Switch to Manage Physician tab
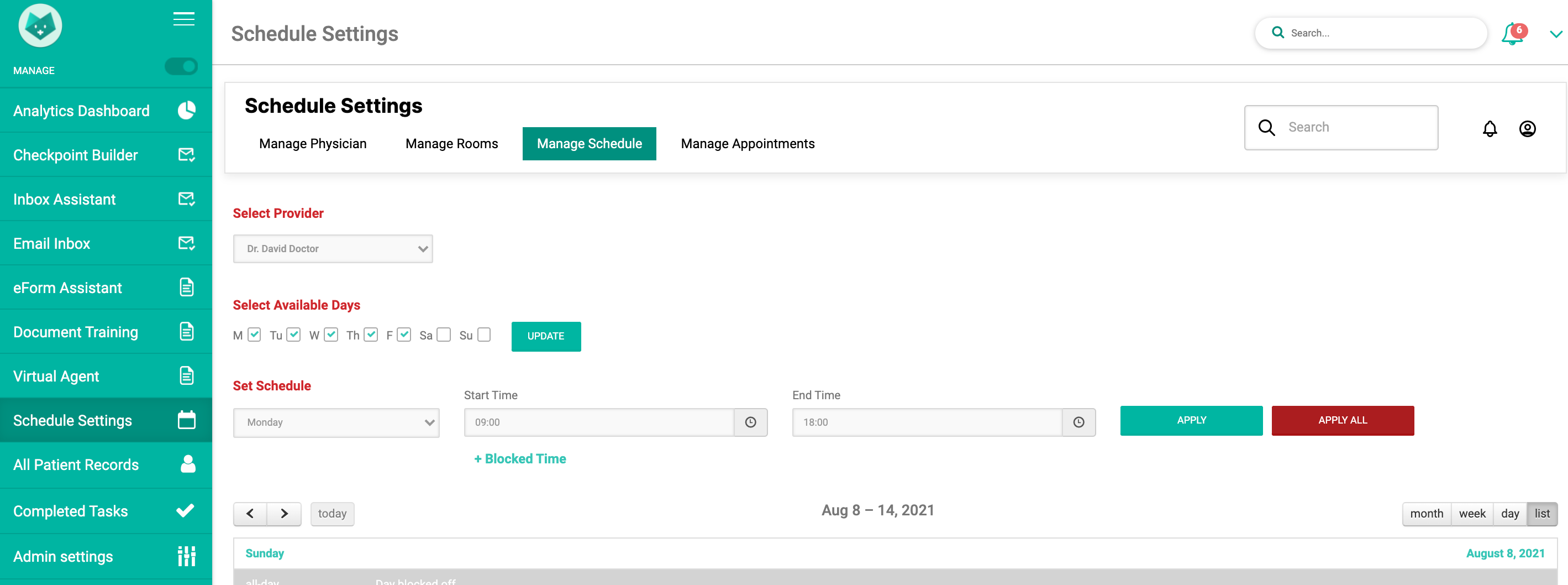1568x585 pixels. point(313,144)
